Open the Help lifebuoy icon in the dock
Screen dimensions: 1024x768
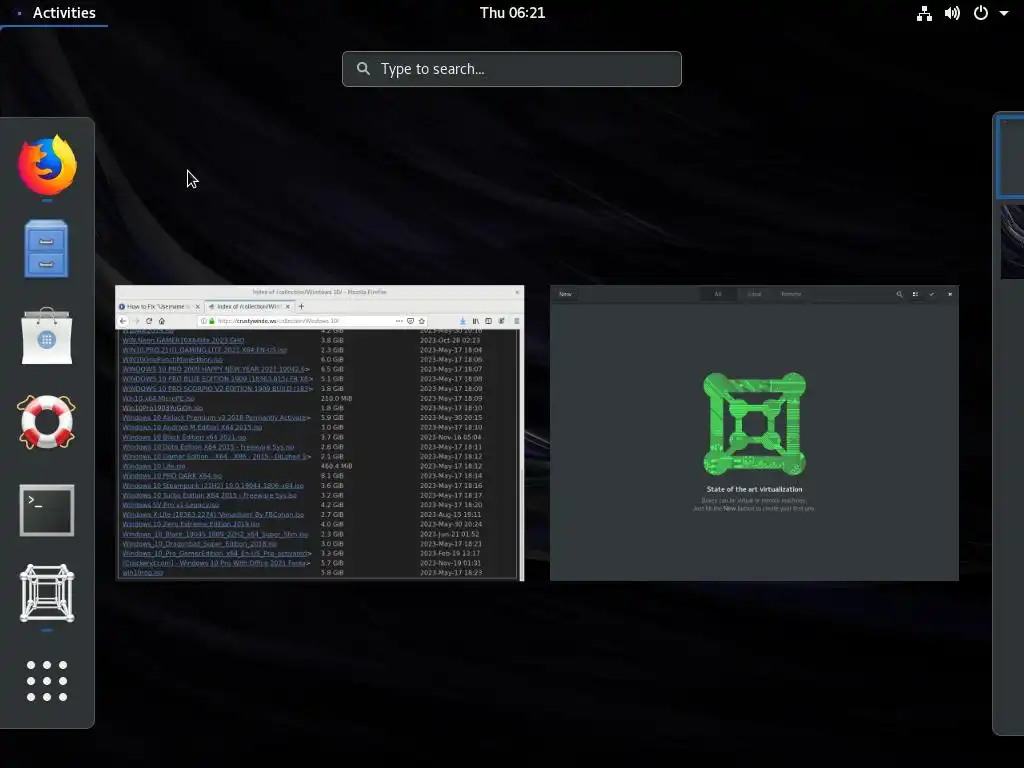[46, 422]
